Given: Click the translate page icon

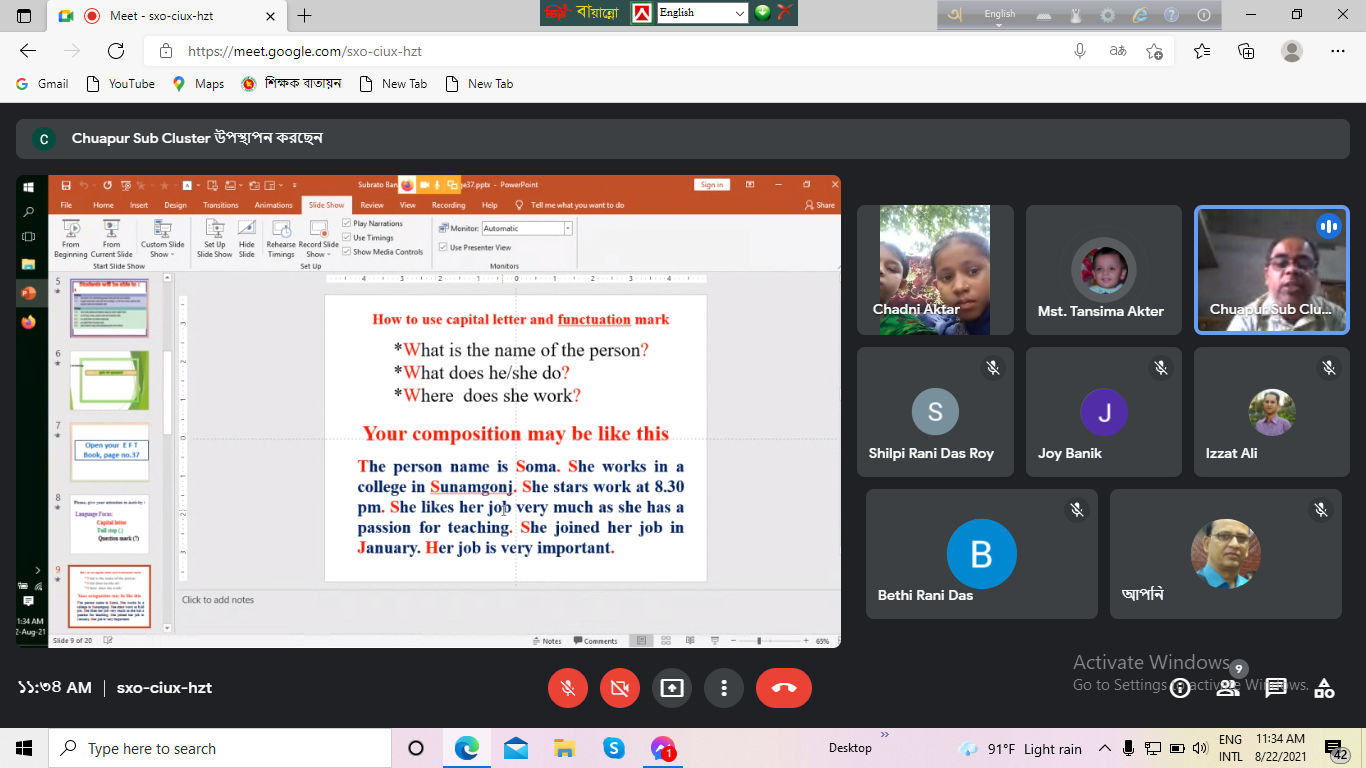Looking at the screenshot, I should point(1118,51).
